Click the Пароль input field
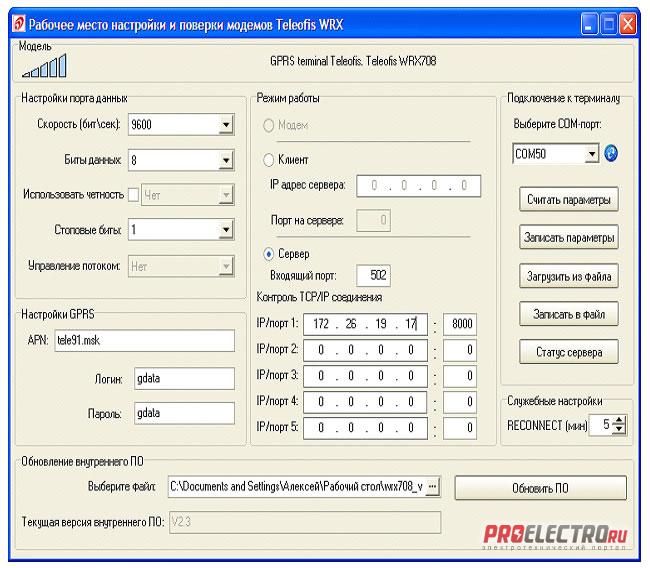This screenshot has width=650, height=568. pyautogui.click(x=184, y=413)
